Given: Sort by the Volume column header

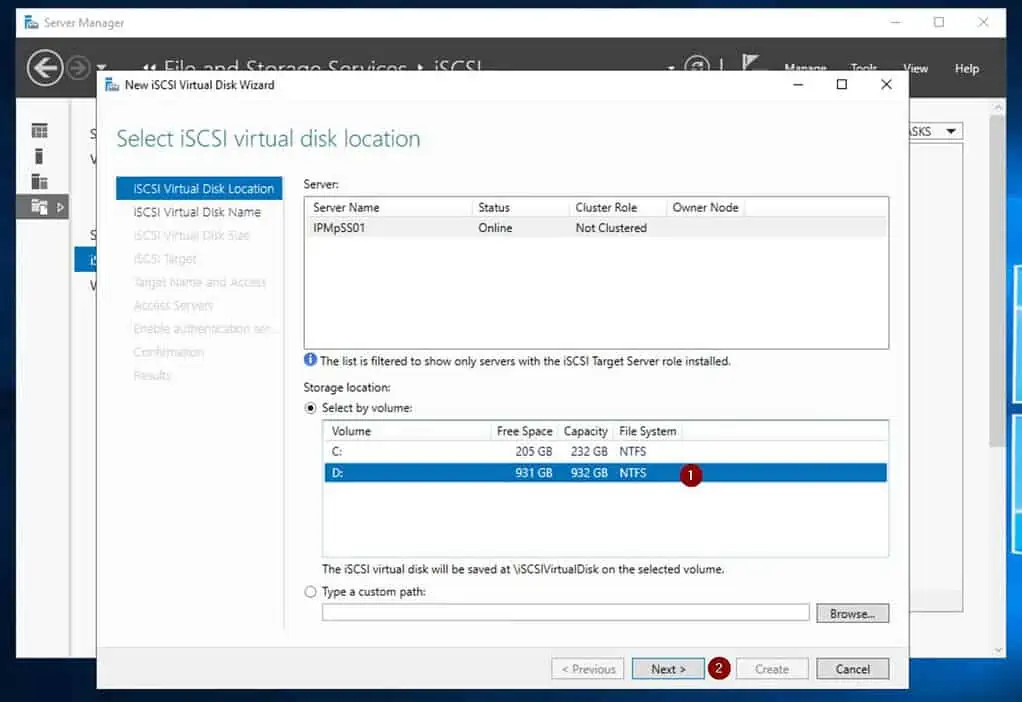Looking at the screenshot, I should click(x=407, y=431).
